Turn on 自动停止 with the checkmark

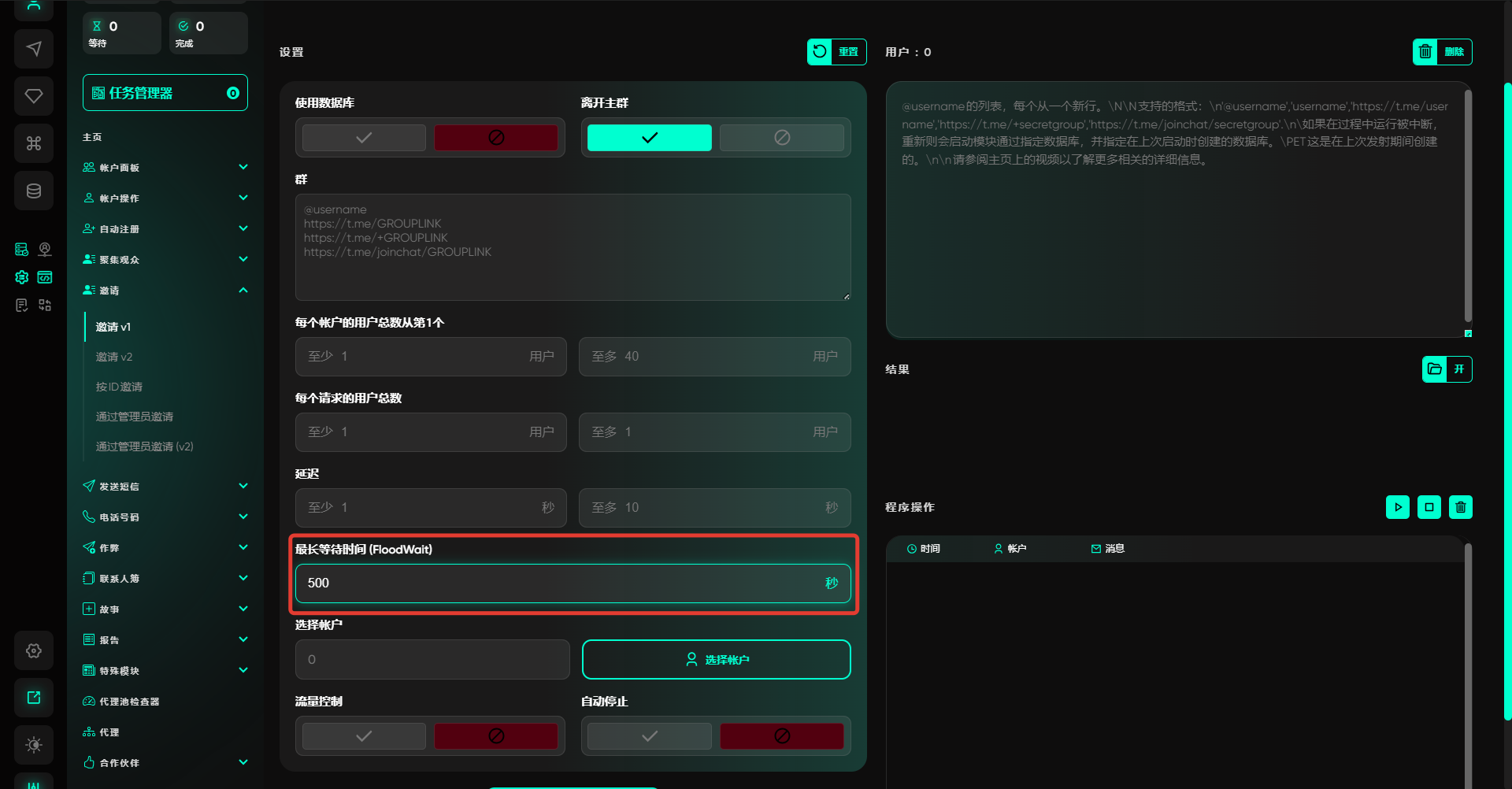[649, 736]
